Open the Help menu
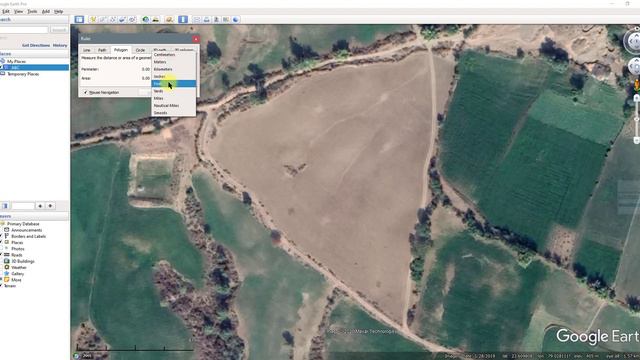The height and width of the screenshot is (360, 640). point(59,11)
